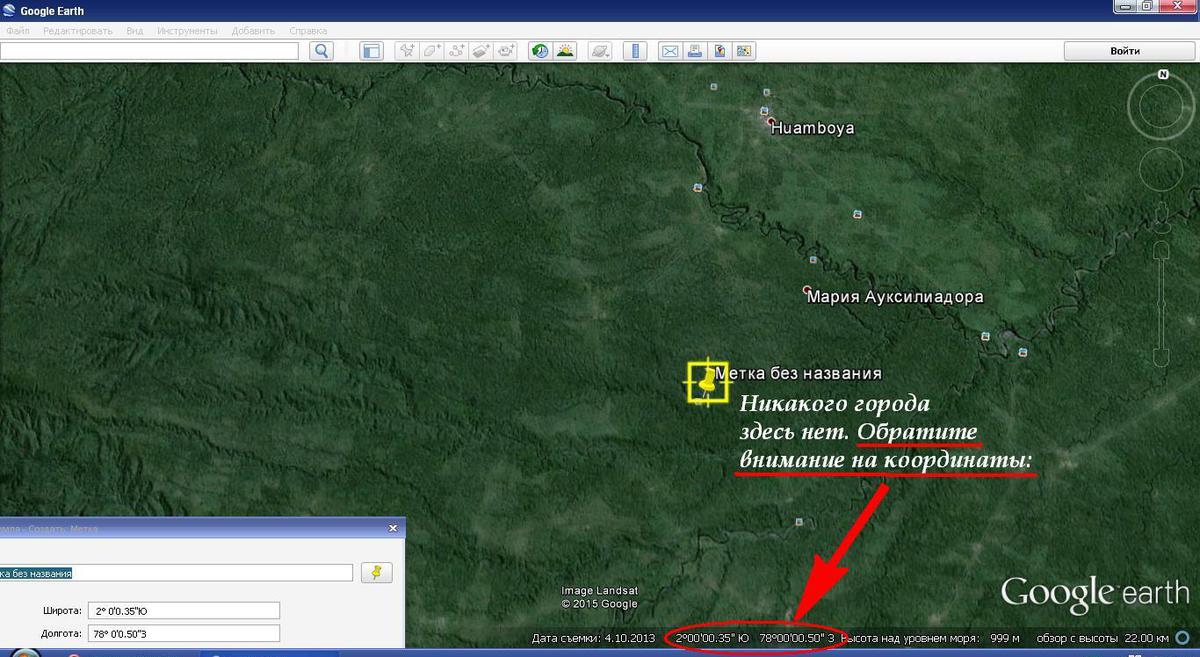Click the Windows Start orb
This screenshot has height=657, width=1200.
pyautogui.click(x=25, y=652)
